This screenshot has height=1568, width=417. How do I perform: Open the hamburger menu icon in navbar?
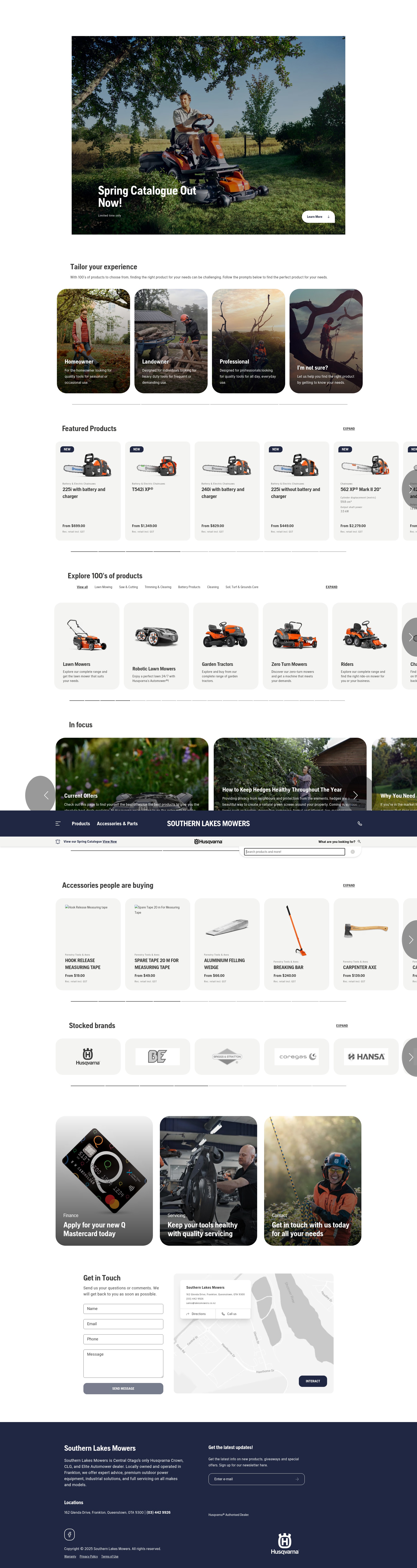tap(58, 824)
